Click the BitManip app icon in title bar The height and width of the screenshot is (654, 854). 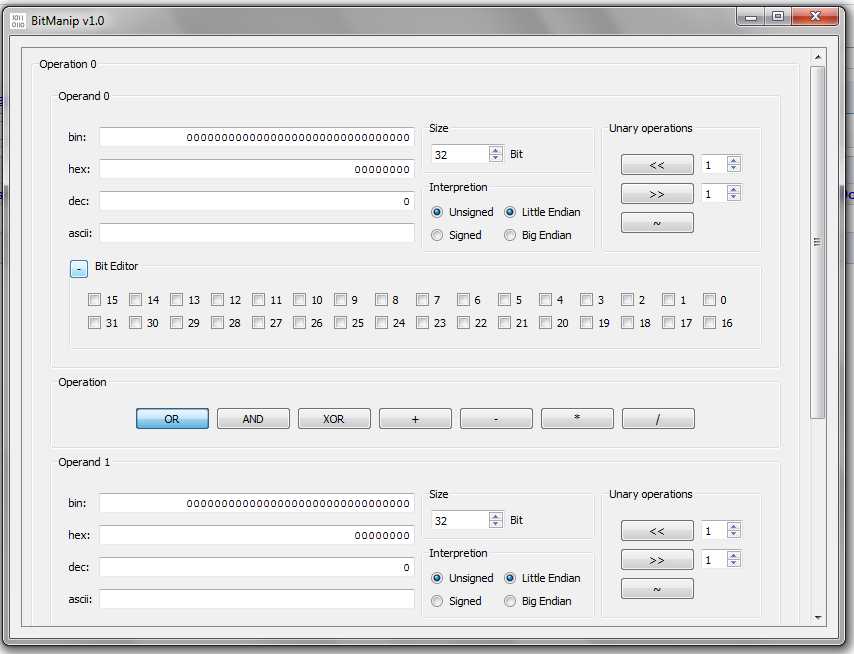(18, 21)
